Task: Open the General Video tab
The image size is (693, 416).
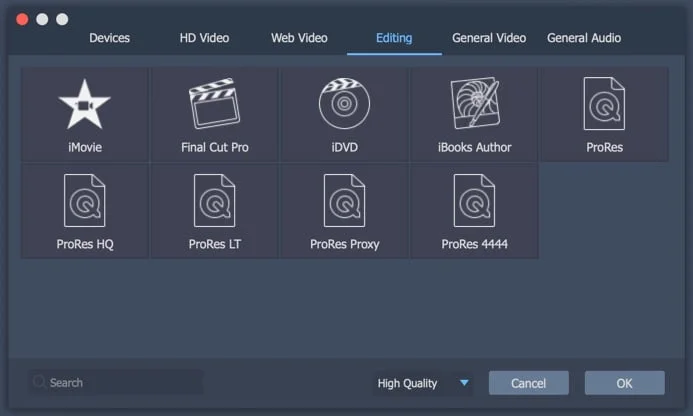Action: coord(489,38)
